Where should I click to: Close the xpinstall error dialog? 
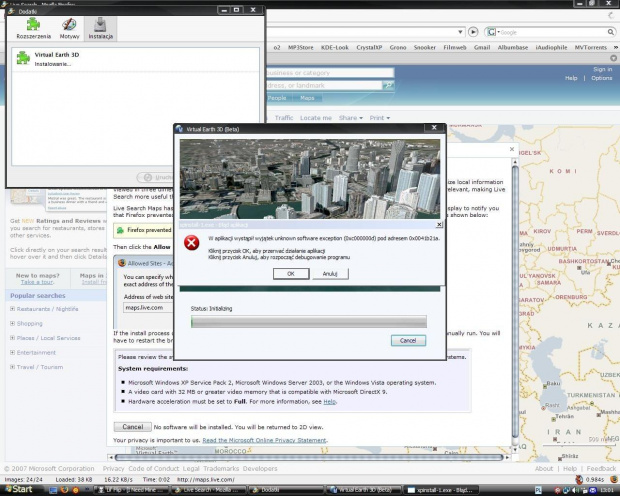[x=439, y=225]
